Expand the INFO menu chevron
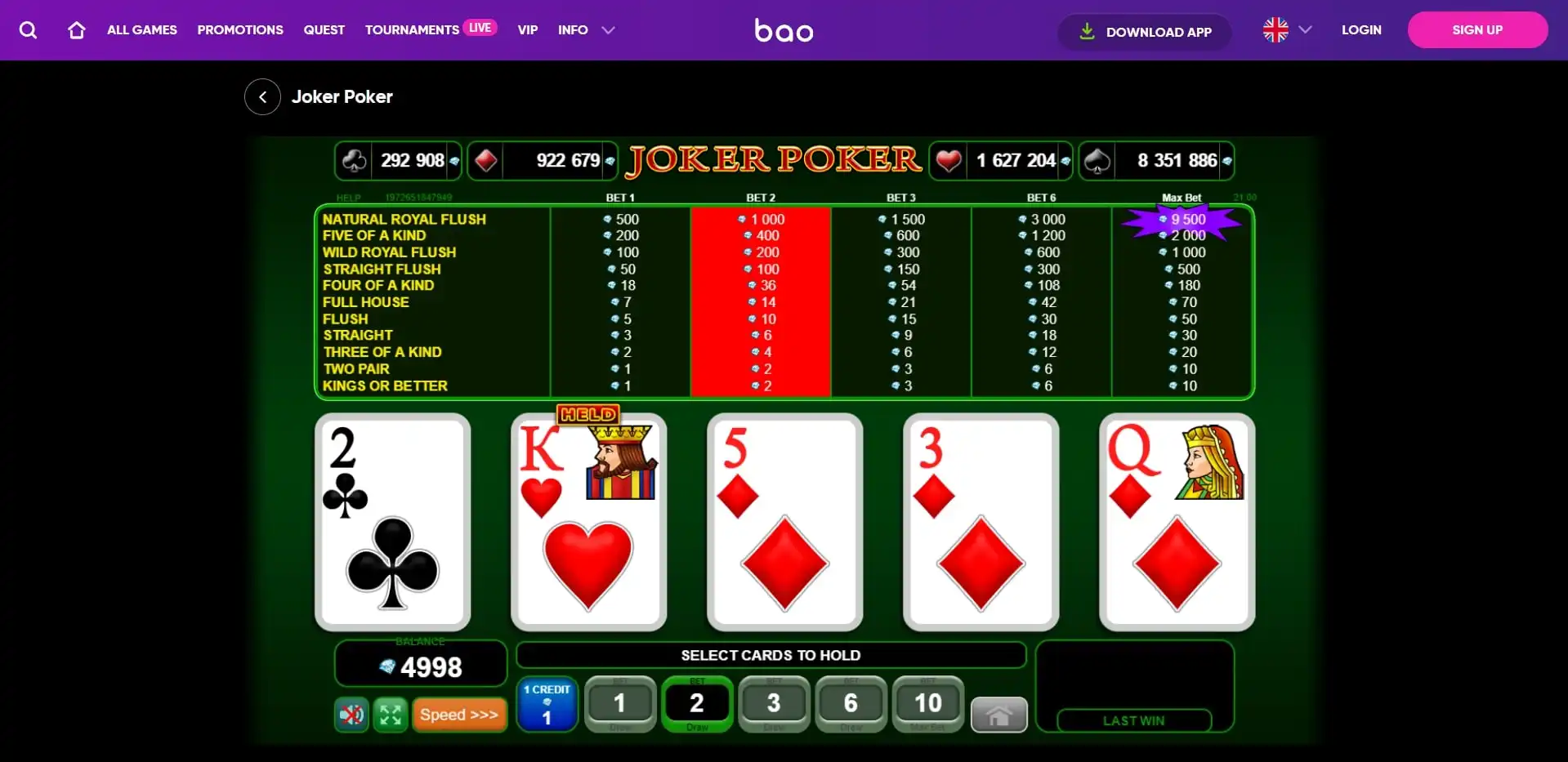The width and height of the screenshot is (1568, 762). pos(608,30)
